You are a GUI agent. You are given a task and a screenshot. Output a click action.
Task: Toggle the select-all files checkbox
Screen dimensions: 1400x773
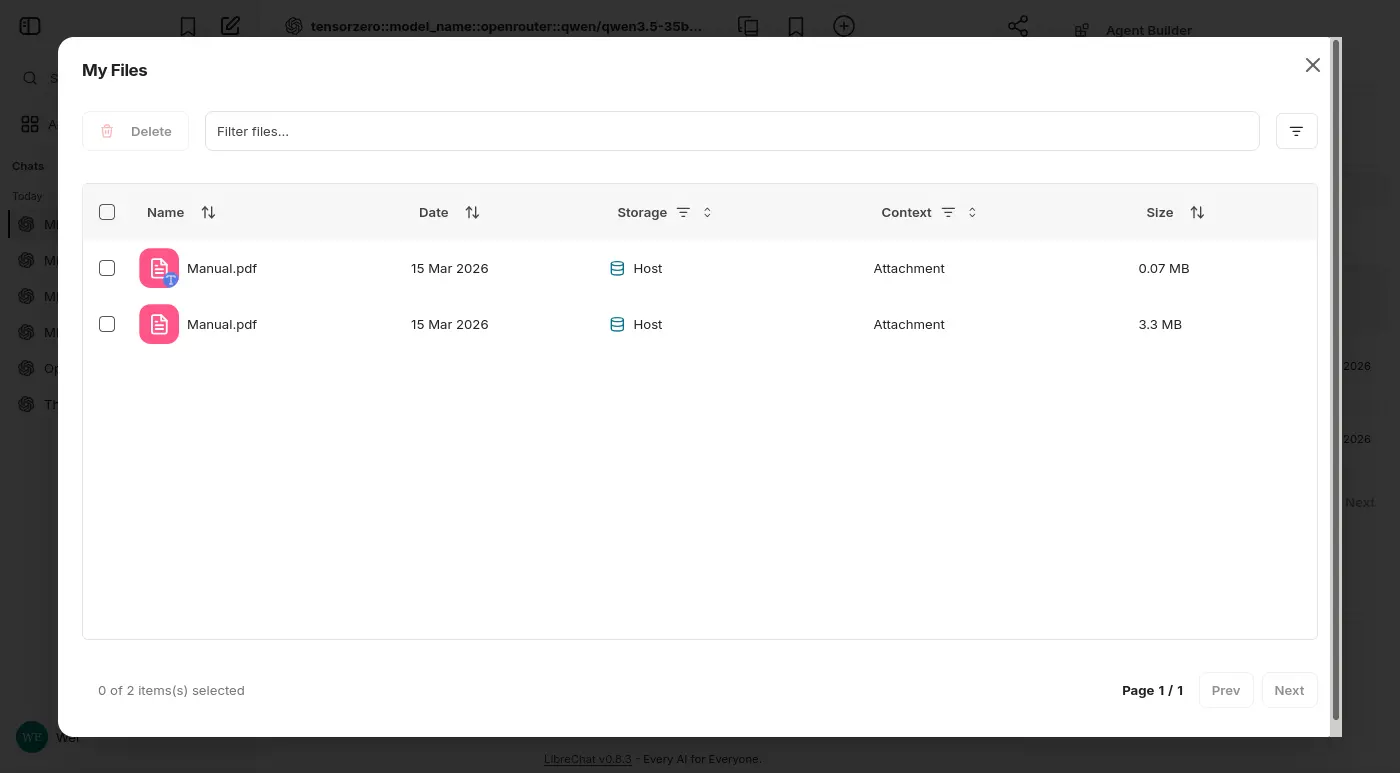tap(107, 212)
